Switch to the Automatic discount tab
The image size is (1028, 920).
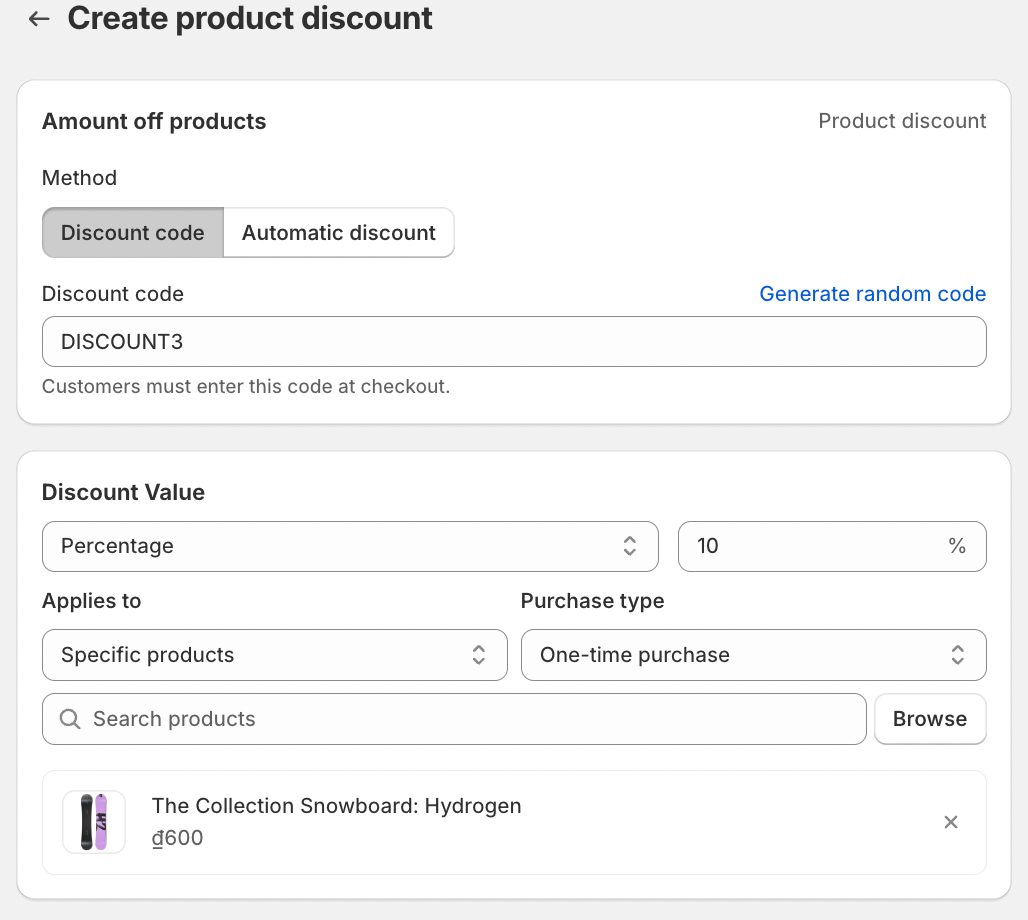[x=338, y=232]
